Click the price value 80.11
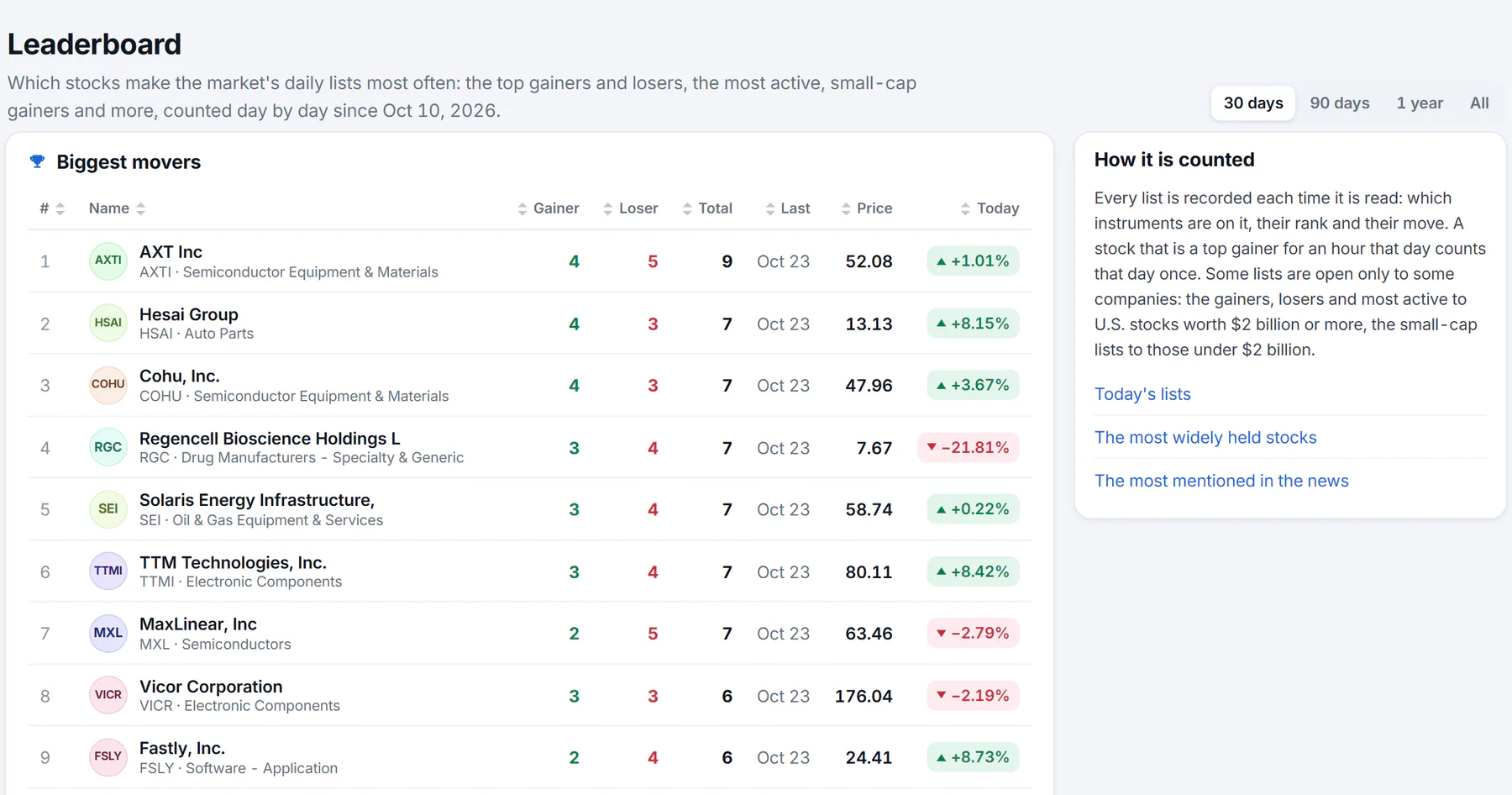 point(869,571)
